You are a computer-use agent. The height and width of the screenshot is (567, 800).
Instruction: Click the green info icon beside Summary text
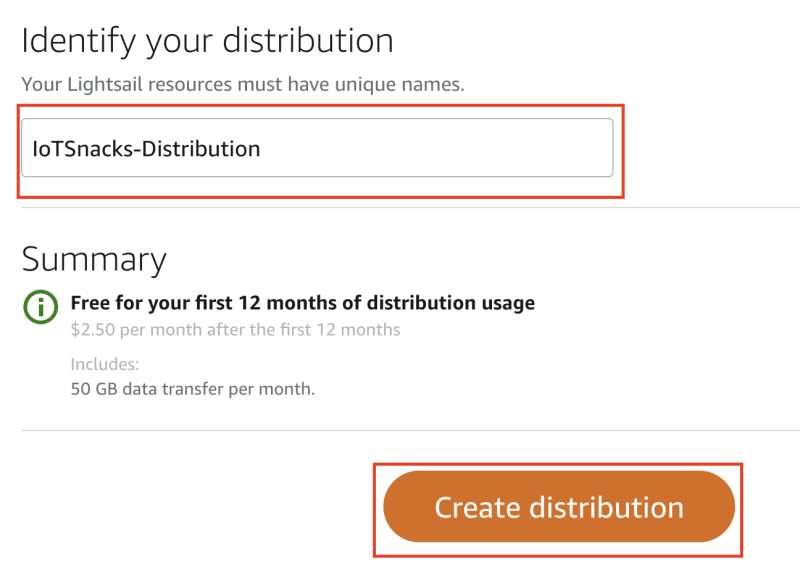tap(40, 307)
